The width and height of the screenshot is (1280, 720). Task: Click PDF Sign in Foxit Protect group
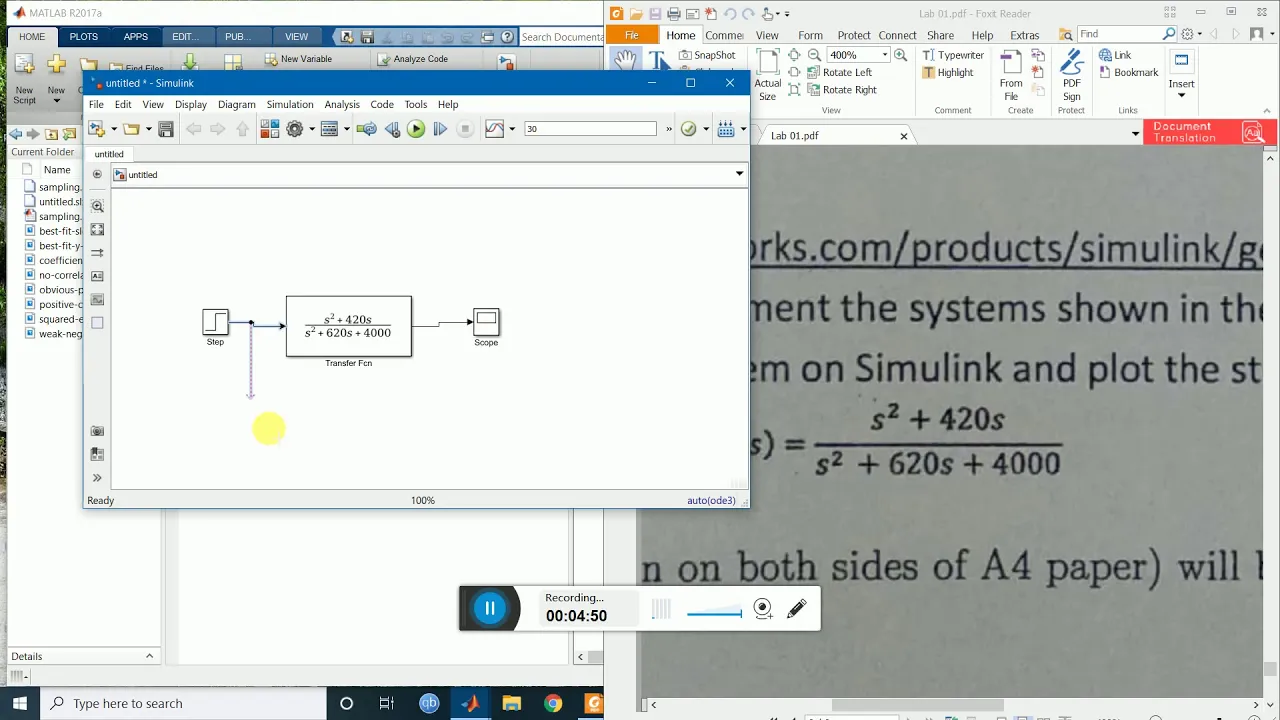pos(1072,74)
